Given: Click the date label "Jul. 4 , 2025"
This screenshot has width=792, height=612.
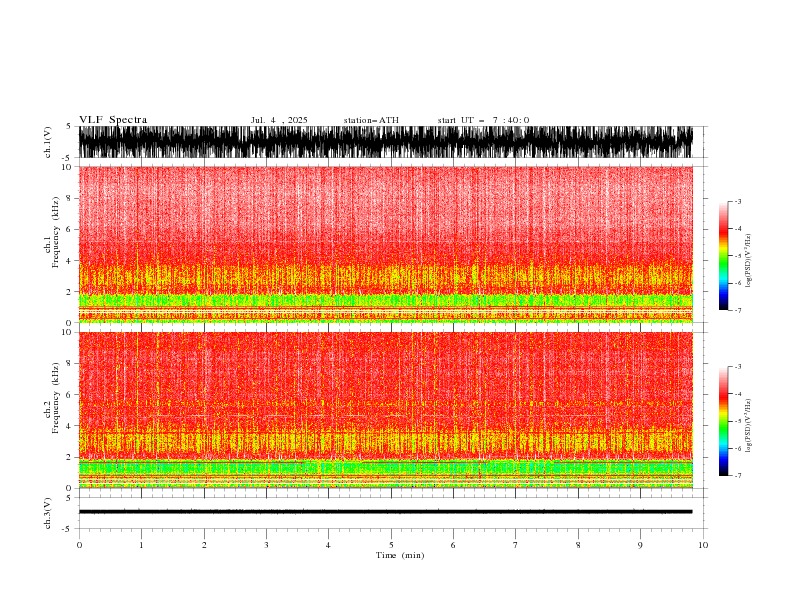Looking at the screenshot, I should click(279, 120).
